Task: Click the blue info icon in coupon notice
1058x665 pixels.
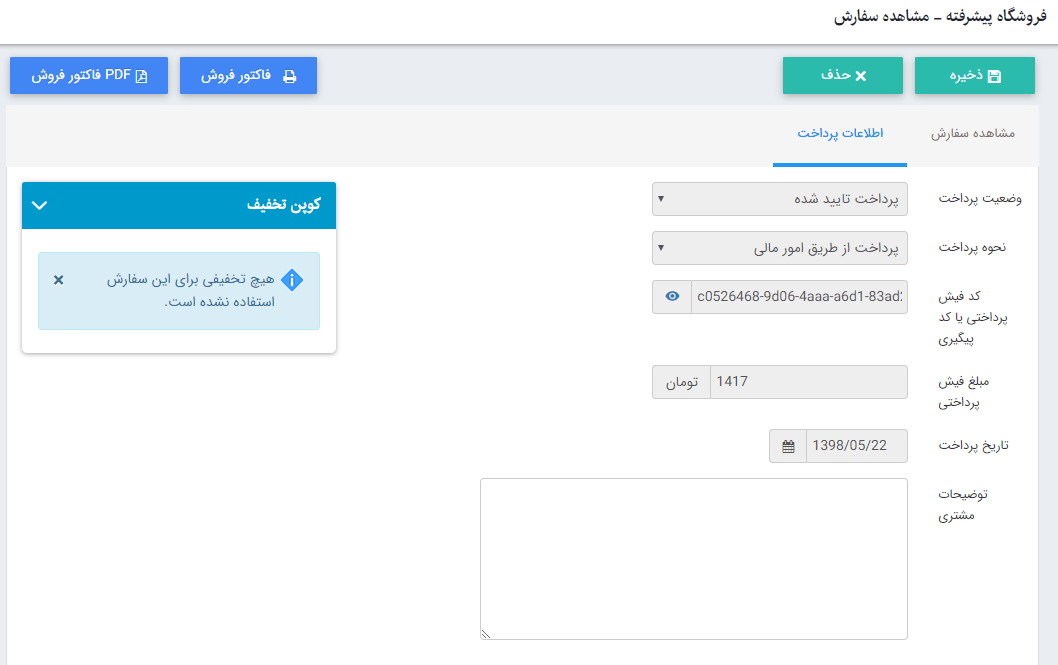Action: click(x=292, y=280)
